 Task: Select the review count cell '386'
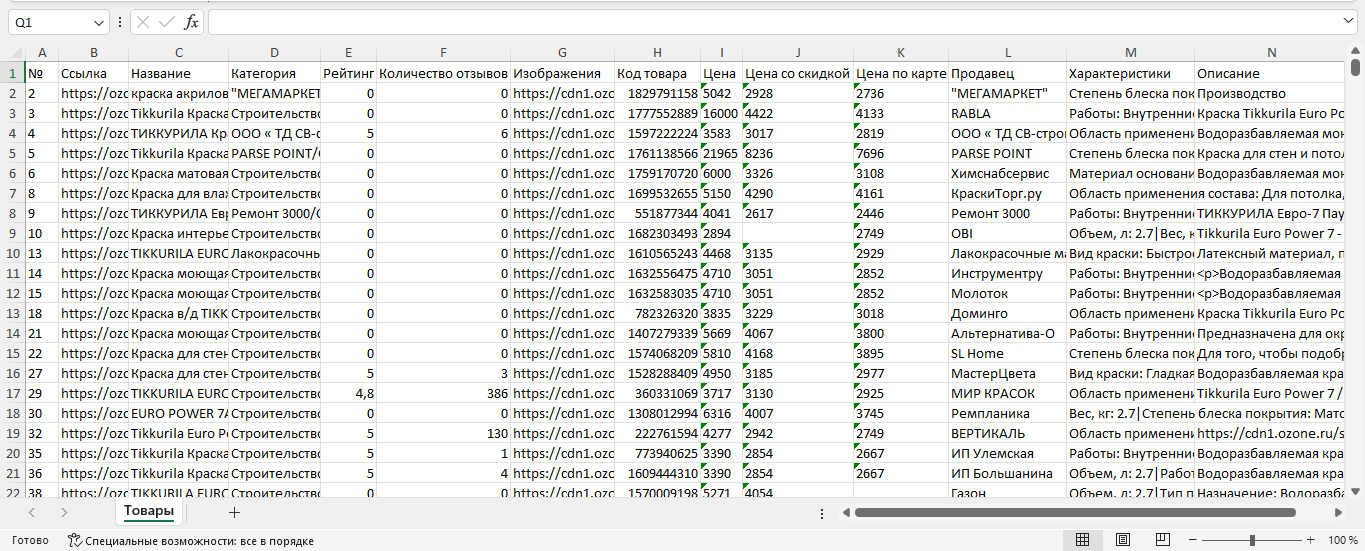click(x=443, y=393)
